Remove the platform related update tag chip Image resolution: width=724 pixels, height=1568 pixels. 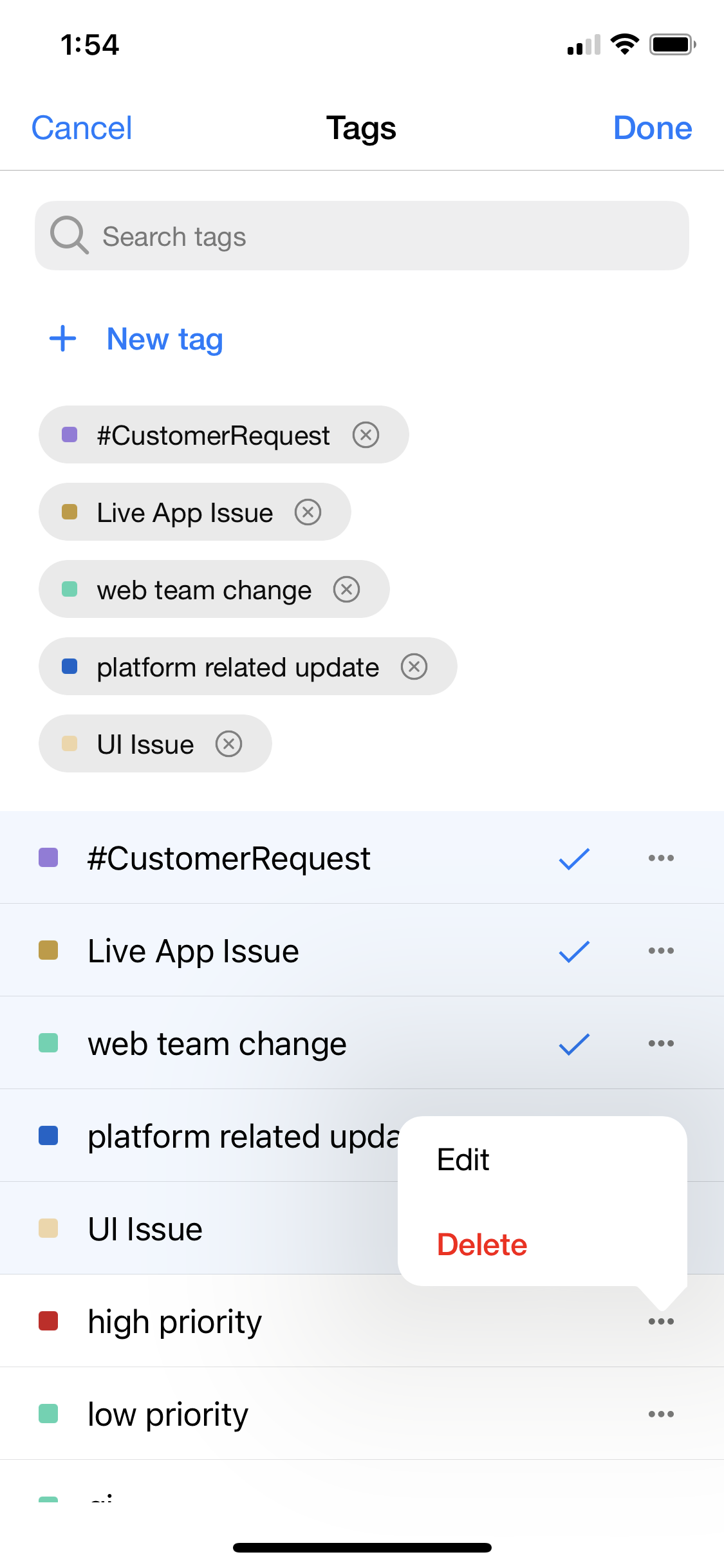(x=414, y=666)
